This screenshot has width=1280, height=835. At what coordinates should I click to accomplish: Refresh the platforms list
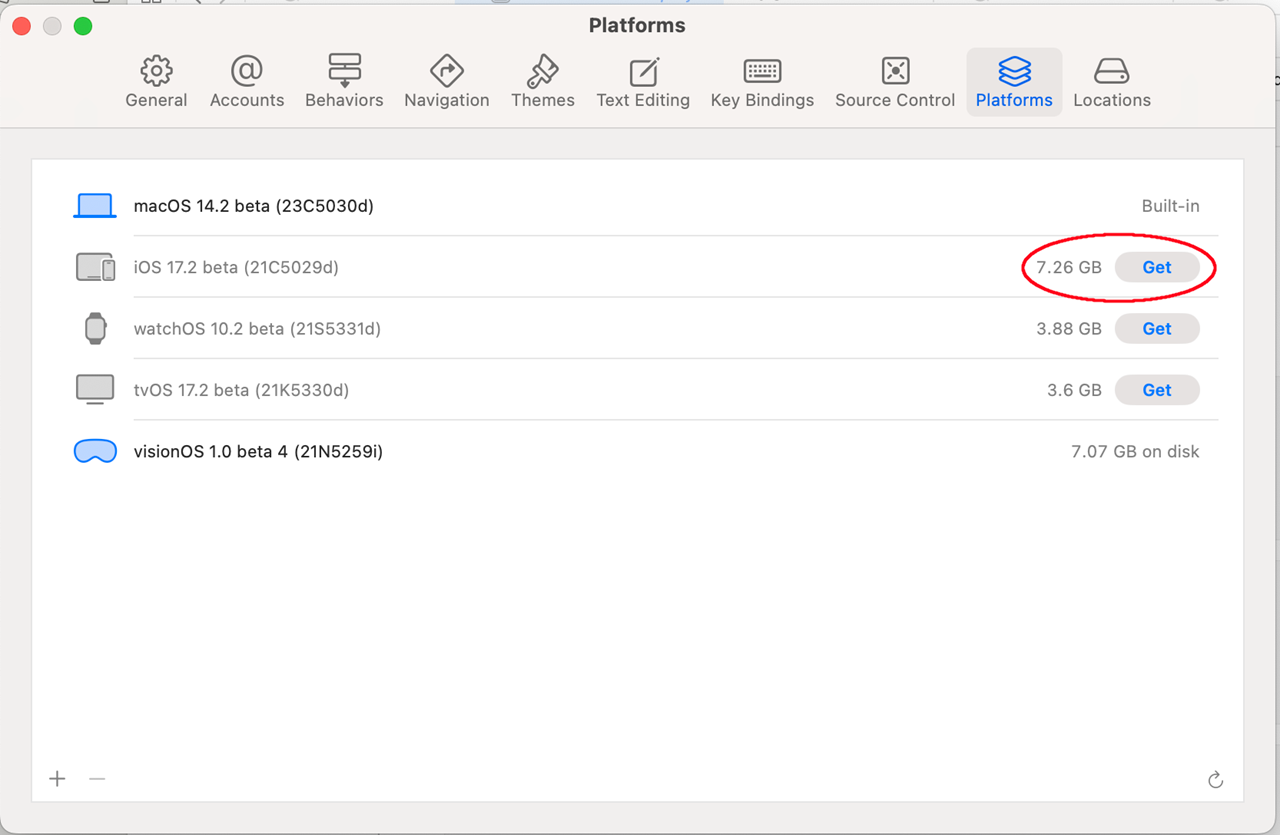coord(1215,780)
